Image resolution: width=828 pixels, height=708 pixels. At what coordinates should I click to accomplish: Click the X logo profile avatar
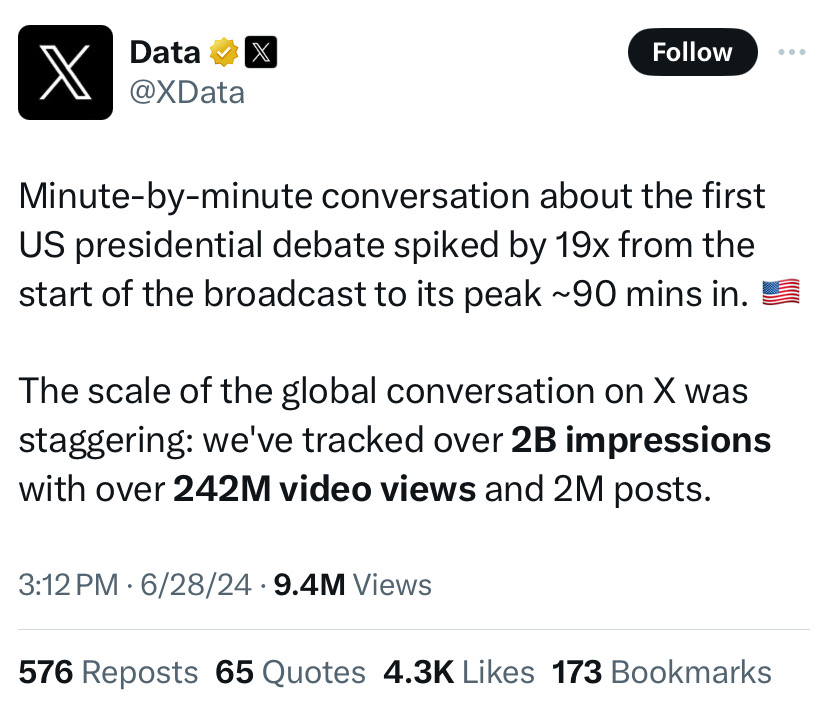pyautogui.click(x=65, y=72)
